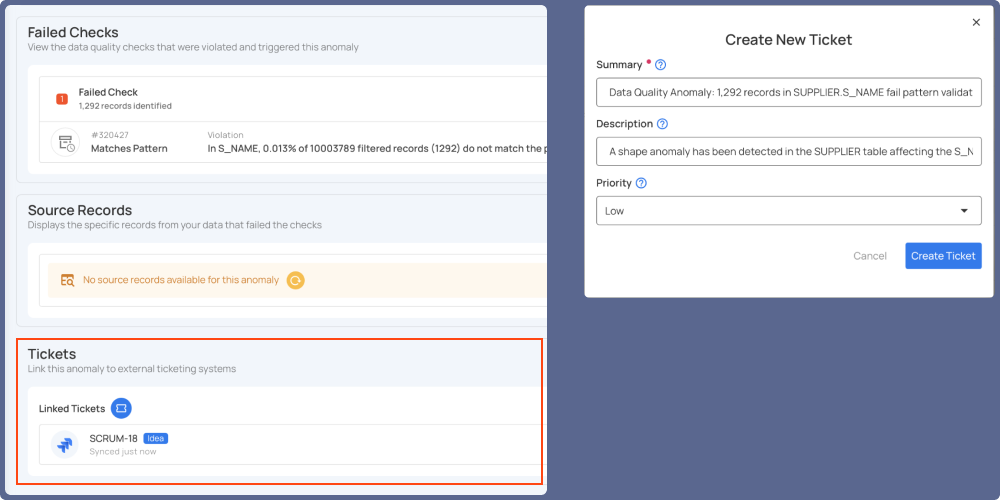This screenshot has height=500, width=1000.
Task: Close the Create New Ticket dialog
Action: pyautogui.click(x=976, y=21)
